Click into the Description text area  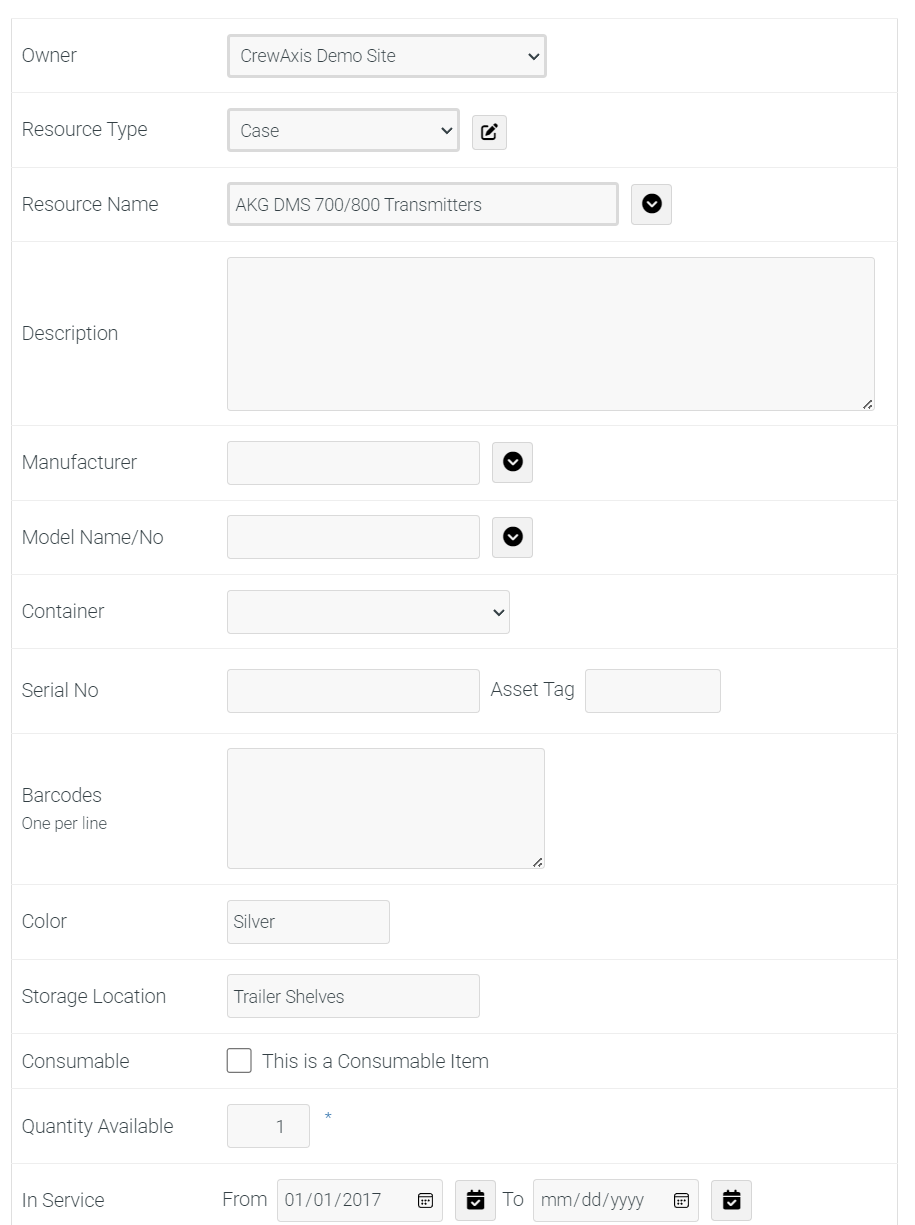pyautogui.click(x=551, y=334)
